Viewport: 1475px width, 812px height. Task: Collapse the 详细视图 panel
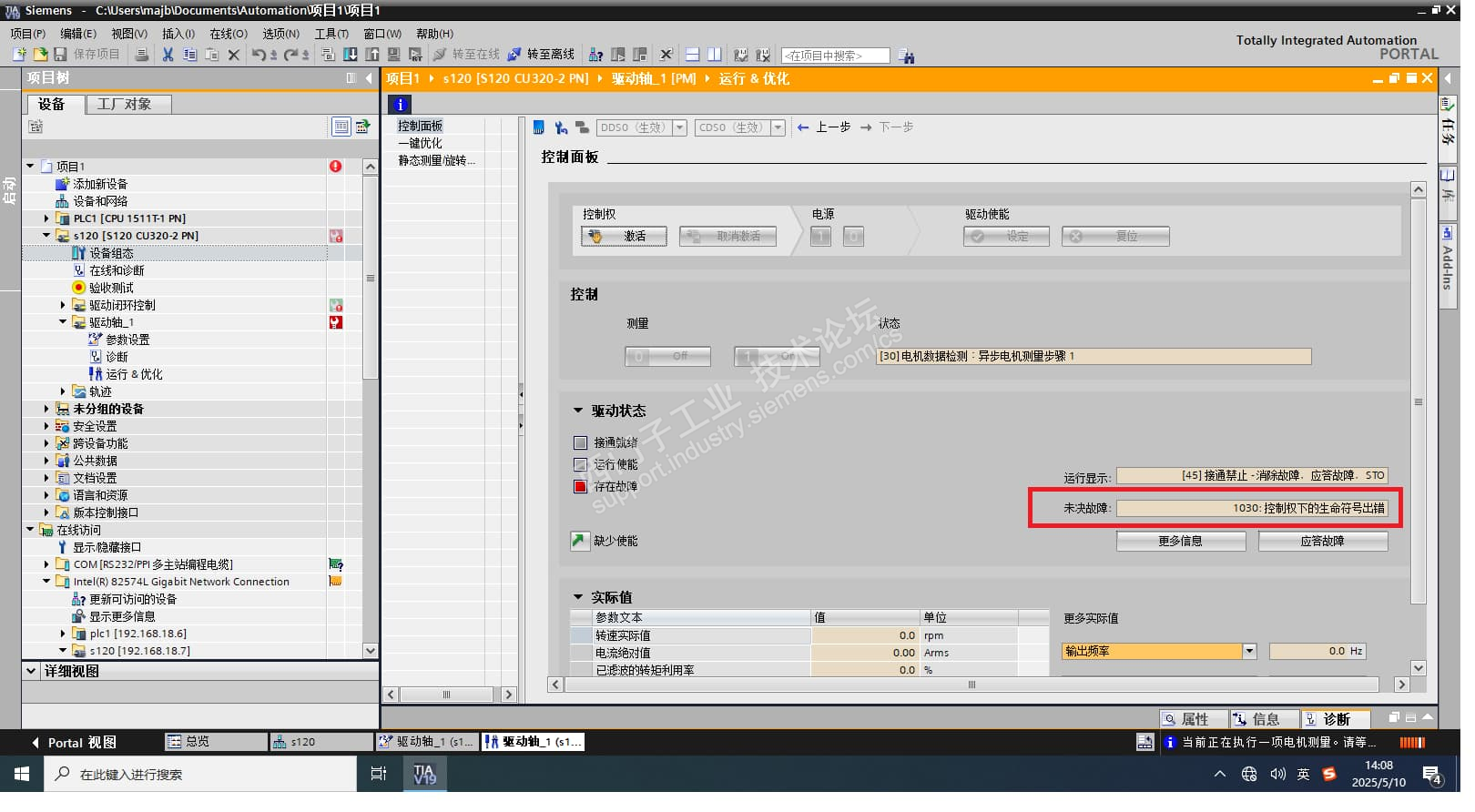[x=31, y=671]
